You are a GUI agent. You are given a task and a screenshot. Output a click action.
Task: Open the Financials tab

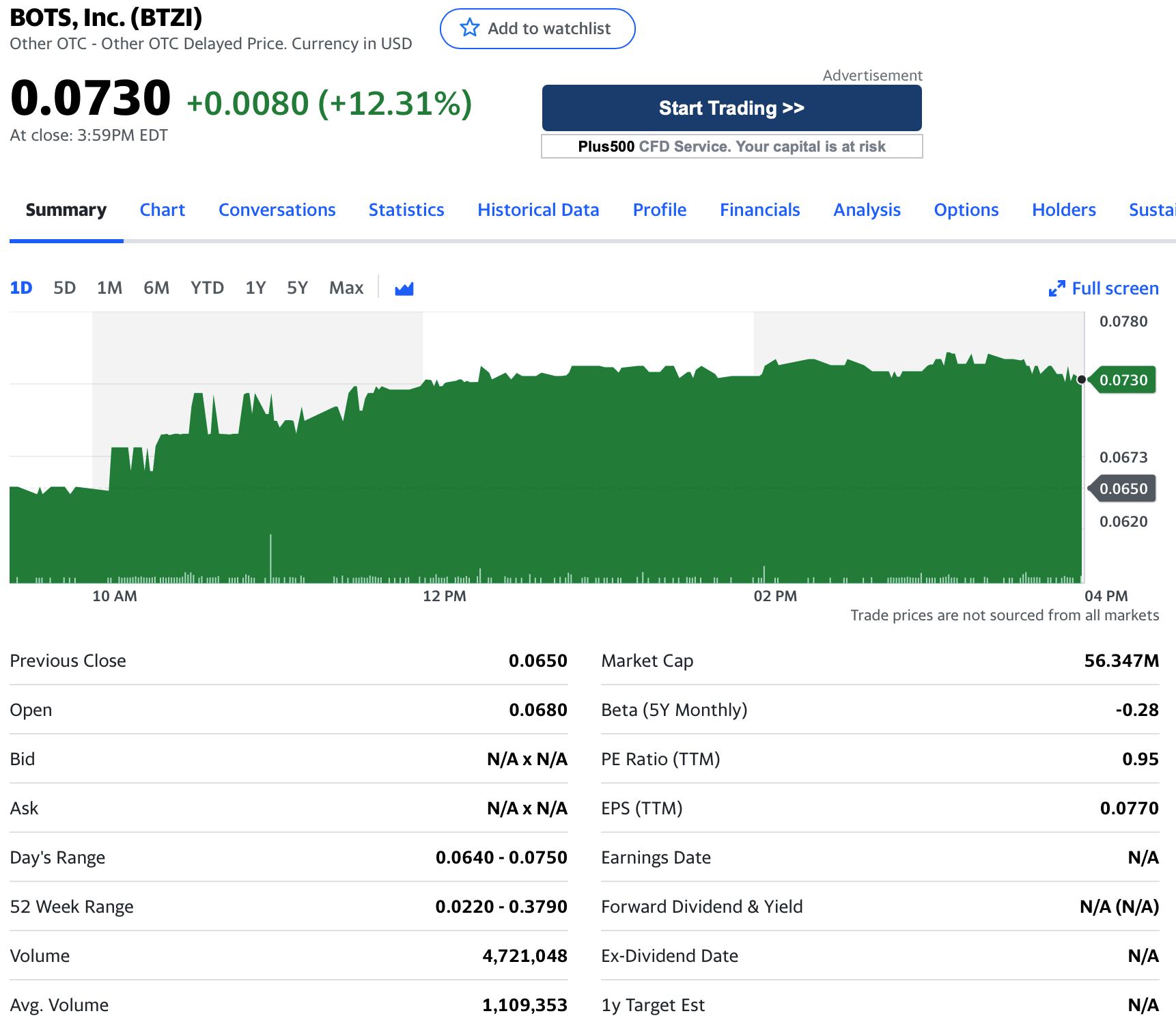click(x=759, y=210)
